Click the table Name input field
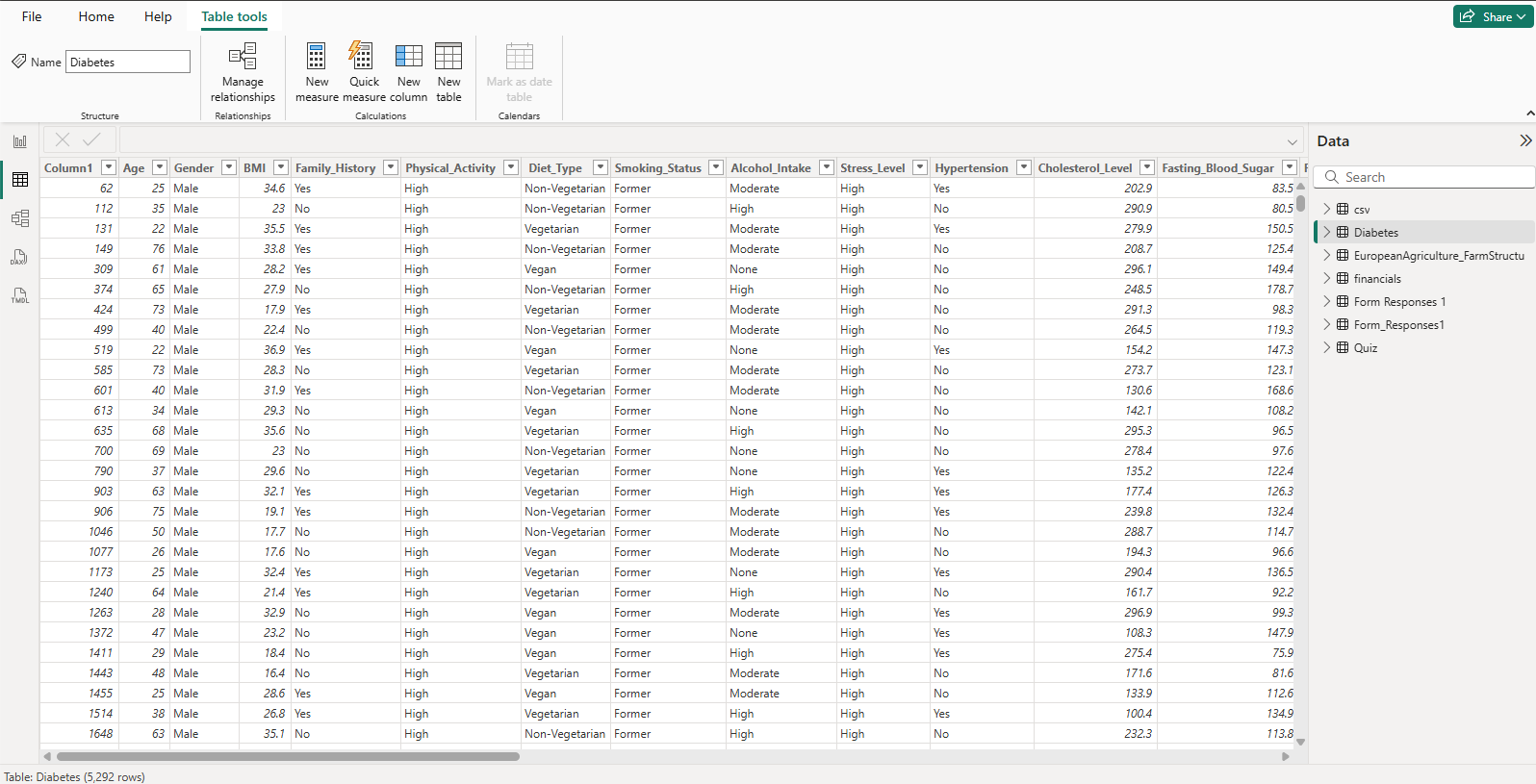The image size is (1536, 784). coord(128,62)
